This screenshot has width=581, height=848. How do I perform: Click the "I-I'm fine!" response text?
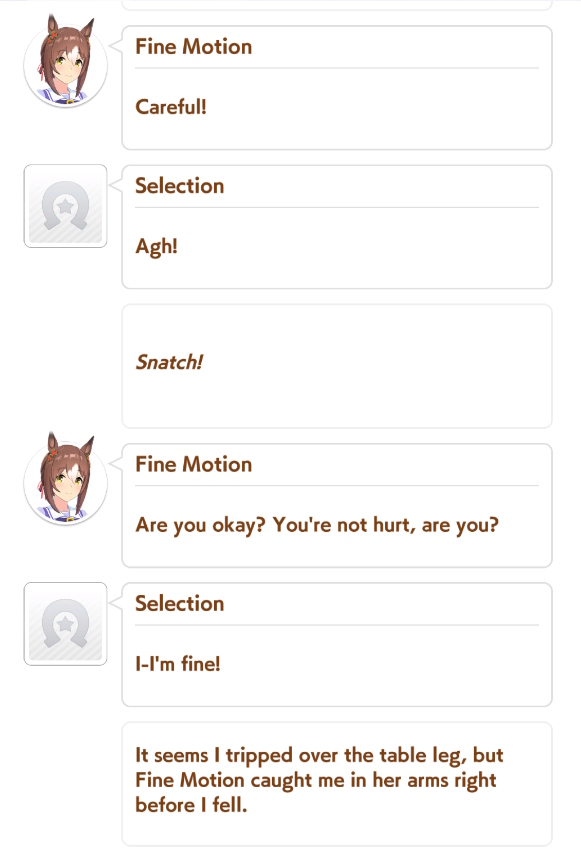click(x=178, y=664)
